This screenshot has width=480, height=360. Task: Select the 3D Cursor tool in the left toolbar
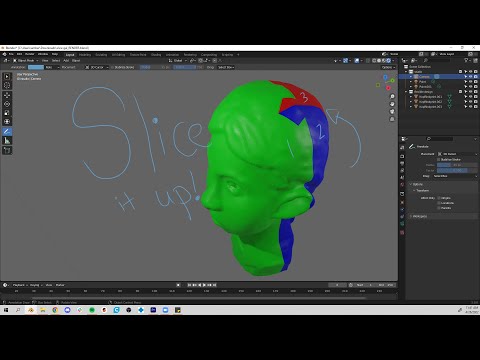7,85
